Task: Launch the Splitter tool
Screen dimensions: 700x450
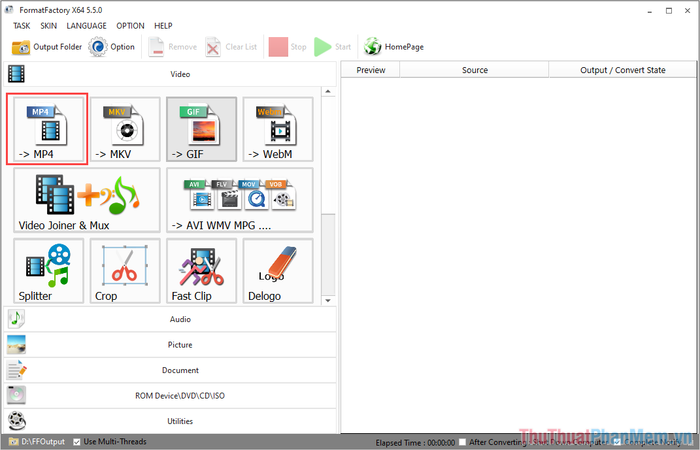Action: pos(49,271)
